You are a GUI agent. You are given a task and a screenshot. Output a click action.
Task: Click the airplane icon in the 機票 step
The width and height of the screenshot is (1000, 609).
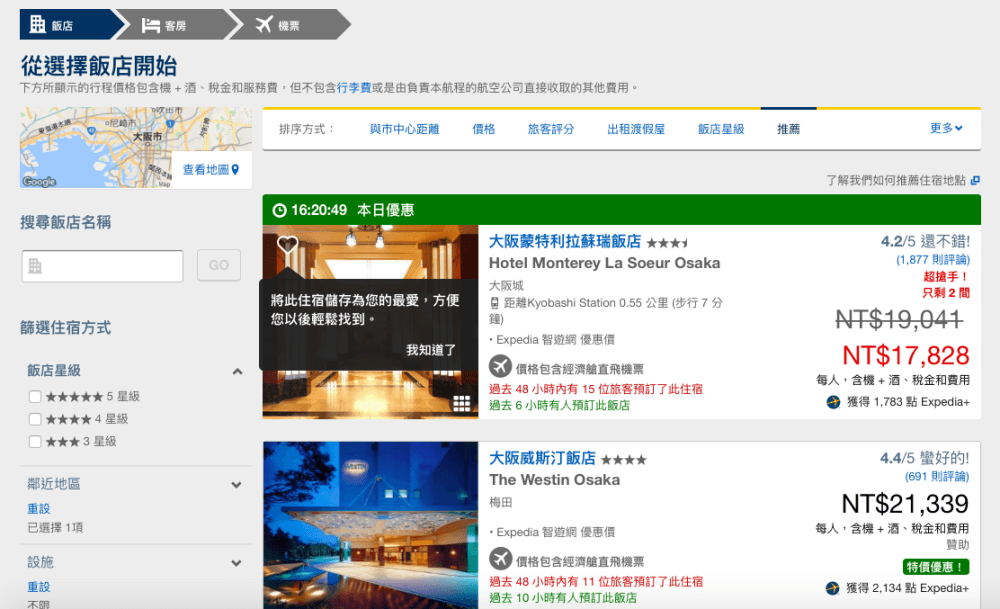tap(264, 25)
